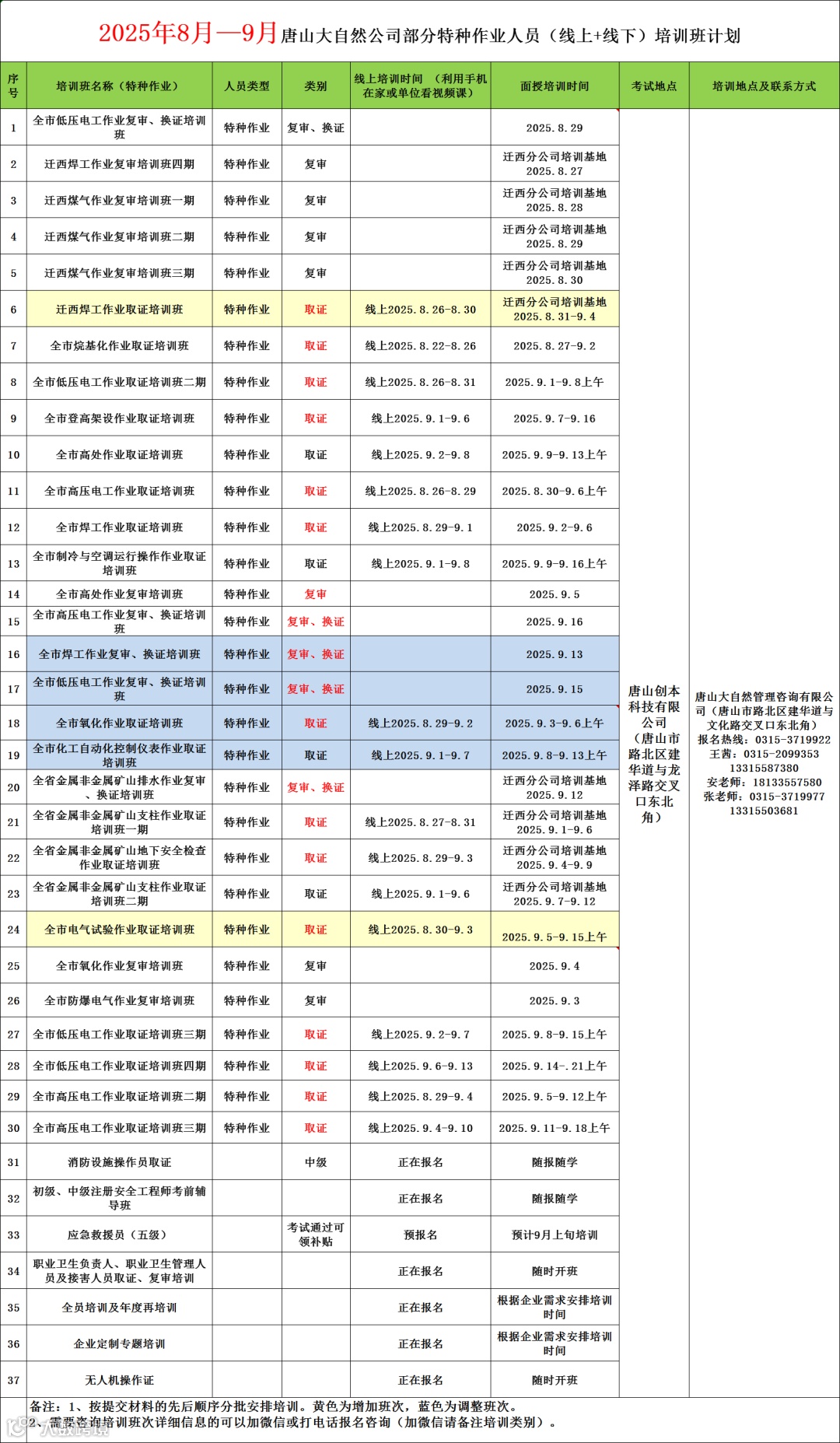The width and height of the screenshot is (840, 1443).
Task: Click face-to-face date '2025.9.13'
Action: pos(555,654)
